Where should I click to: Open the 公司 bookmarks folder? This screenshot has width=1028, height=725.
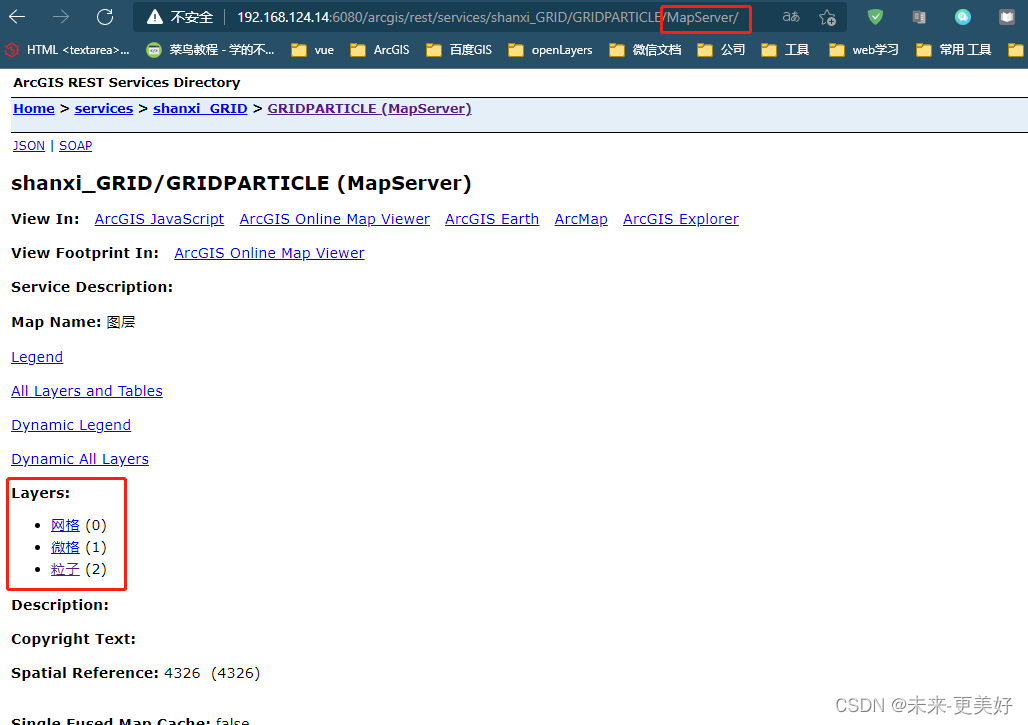(721, 50)
